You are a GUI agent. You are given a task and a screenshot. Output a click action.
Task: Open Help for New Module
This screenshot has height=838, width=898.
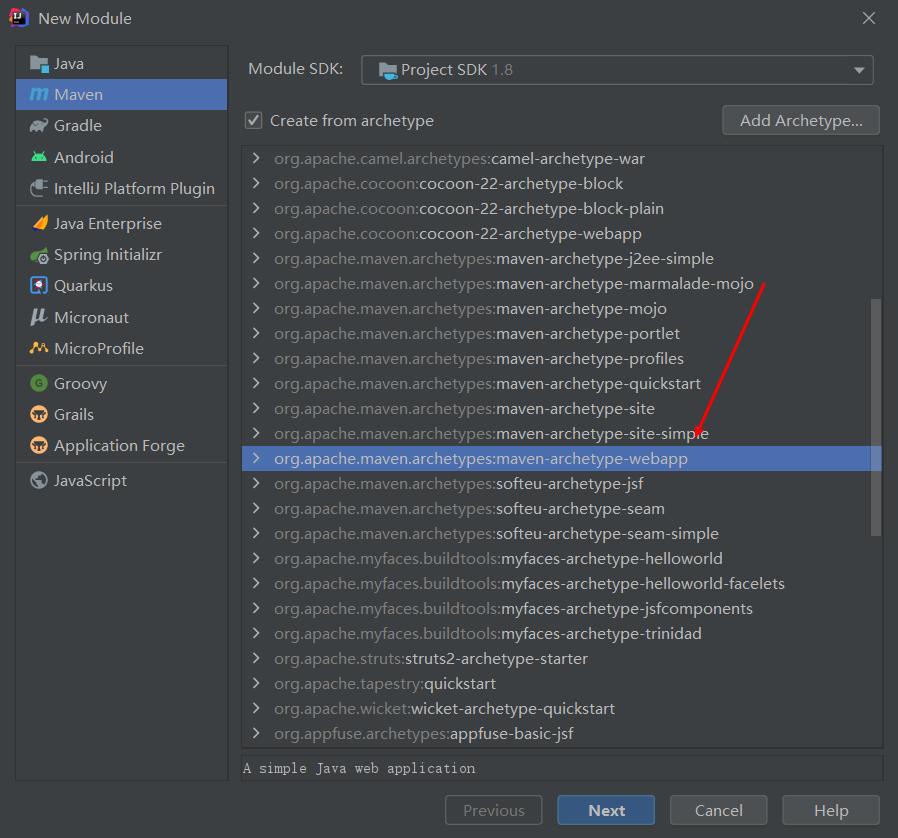click(831, 810)
